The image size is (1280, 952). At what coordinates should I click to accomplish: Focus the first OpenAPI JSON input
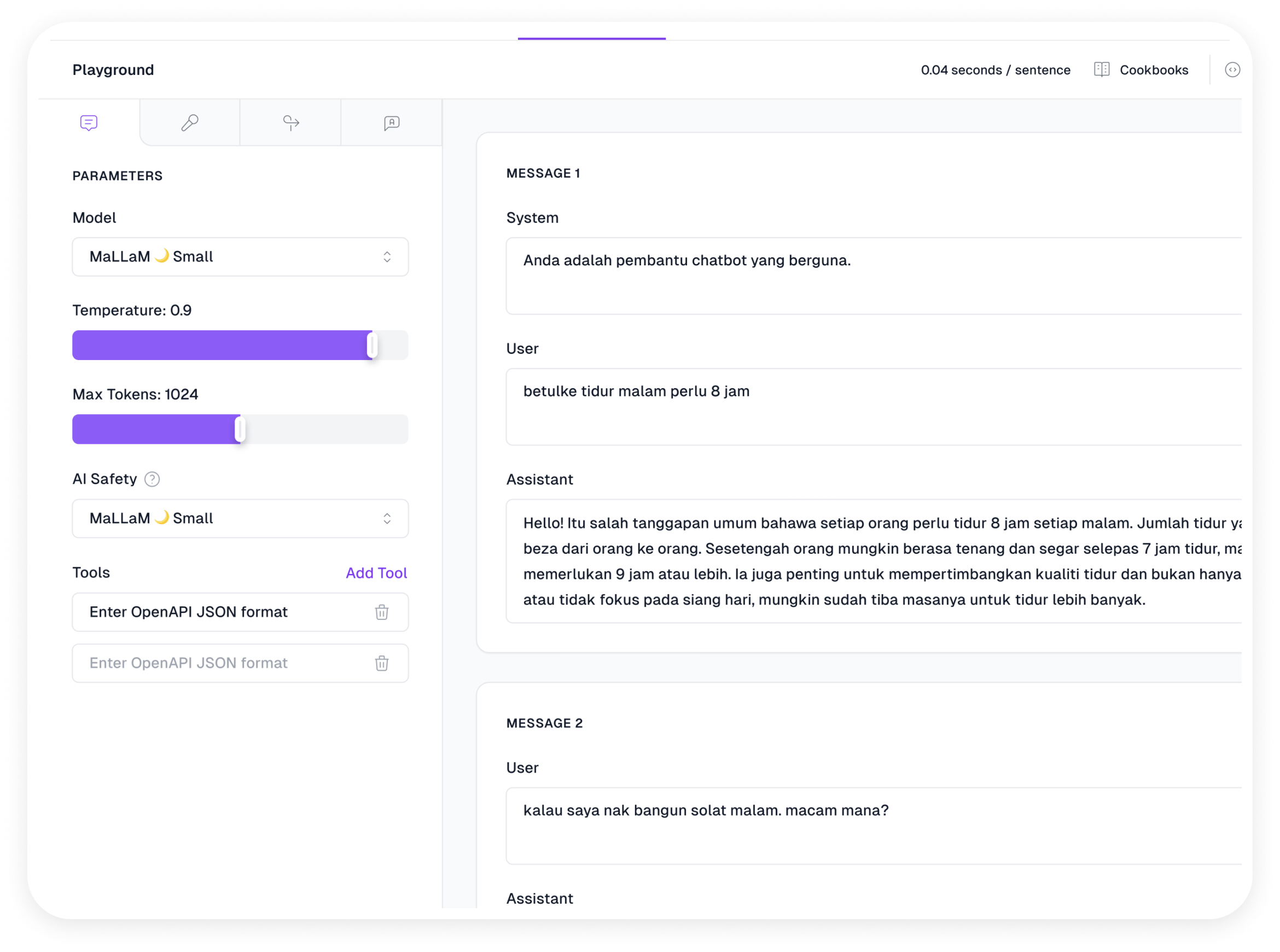pyautogui.click(x=225, y=612)
